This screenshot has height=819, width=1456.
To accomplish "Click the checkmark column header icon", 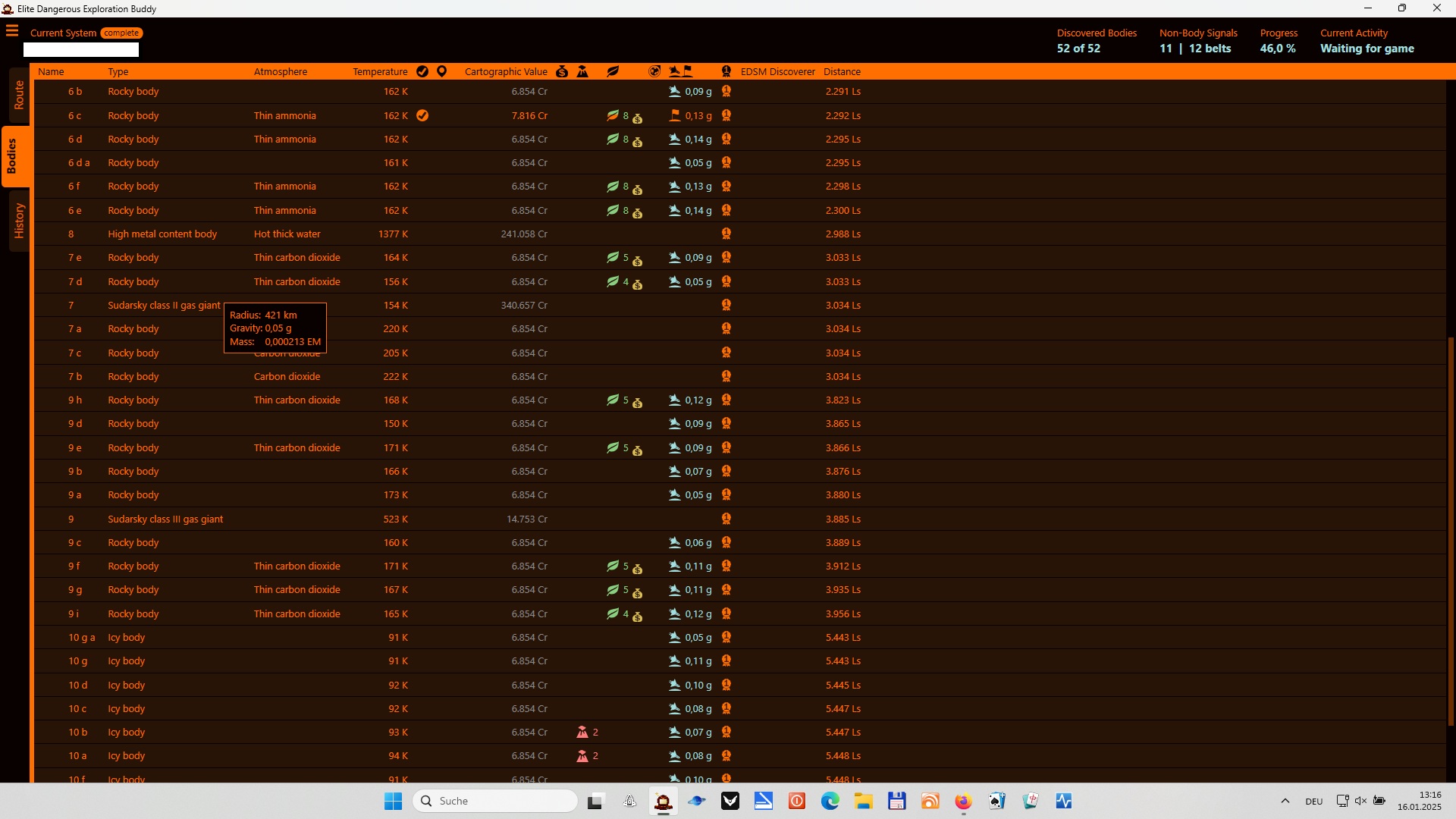I will tap(422, 71).
